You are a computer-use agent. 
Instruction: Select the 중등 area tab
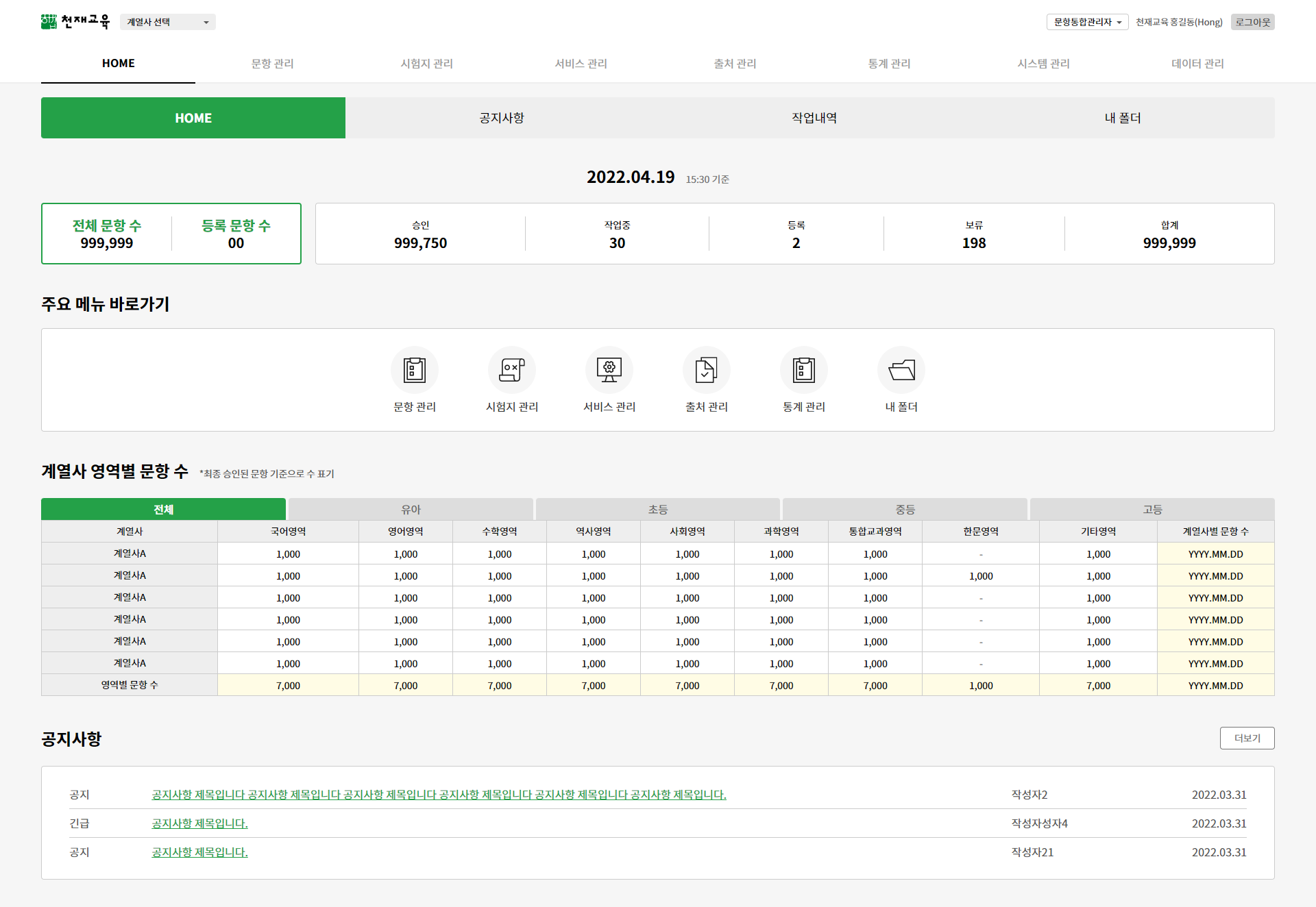905,509
